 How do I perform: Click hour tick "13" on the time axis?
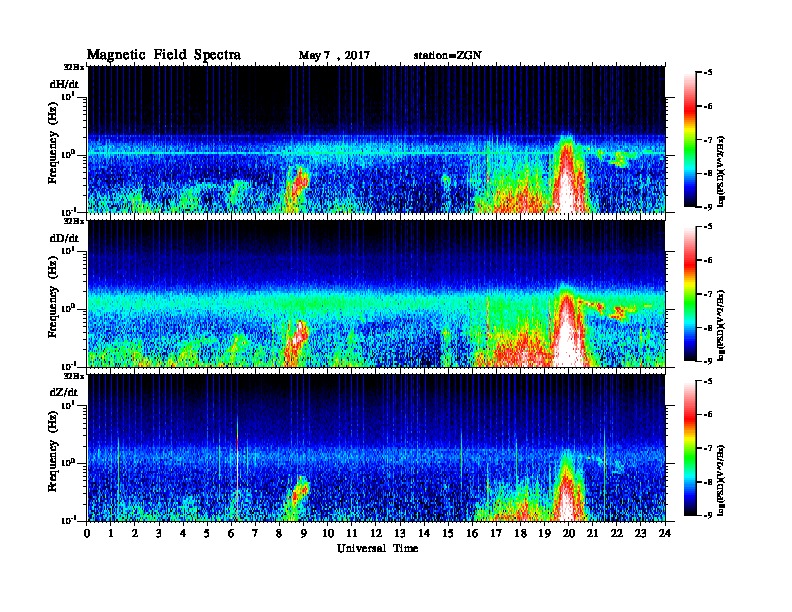(400, 534)
